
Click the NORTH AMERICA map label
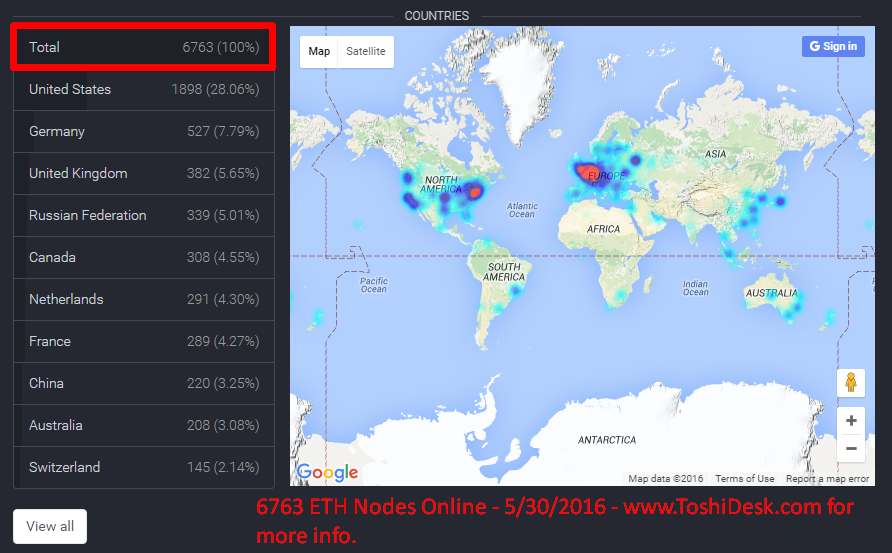[441, 184]
